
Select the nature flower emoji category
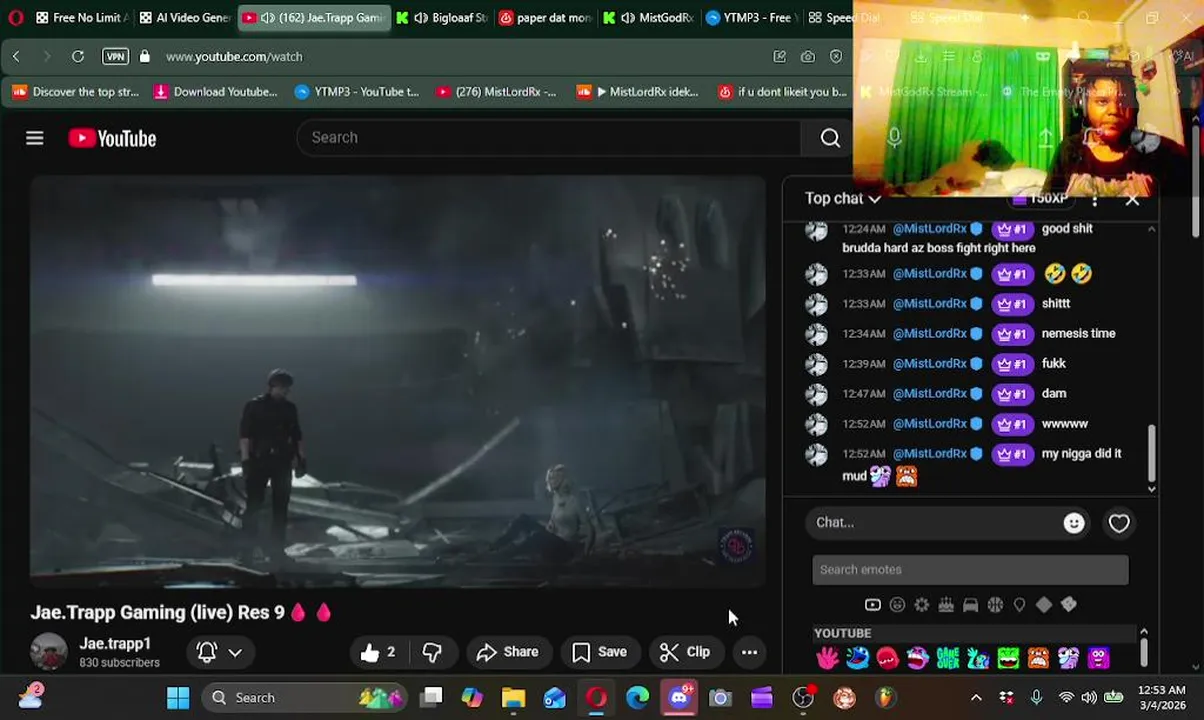coord(921,605)
